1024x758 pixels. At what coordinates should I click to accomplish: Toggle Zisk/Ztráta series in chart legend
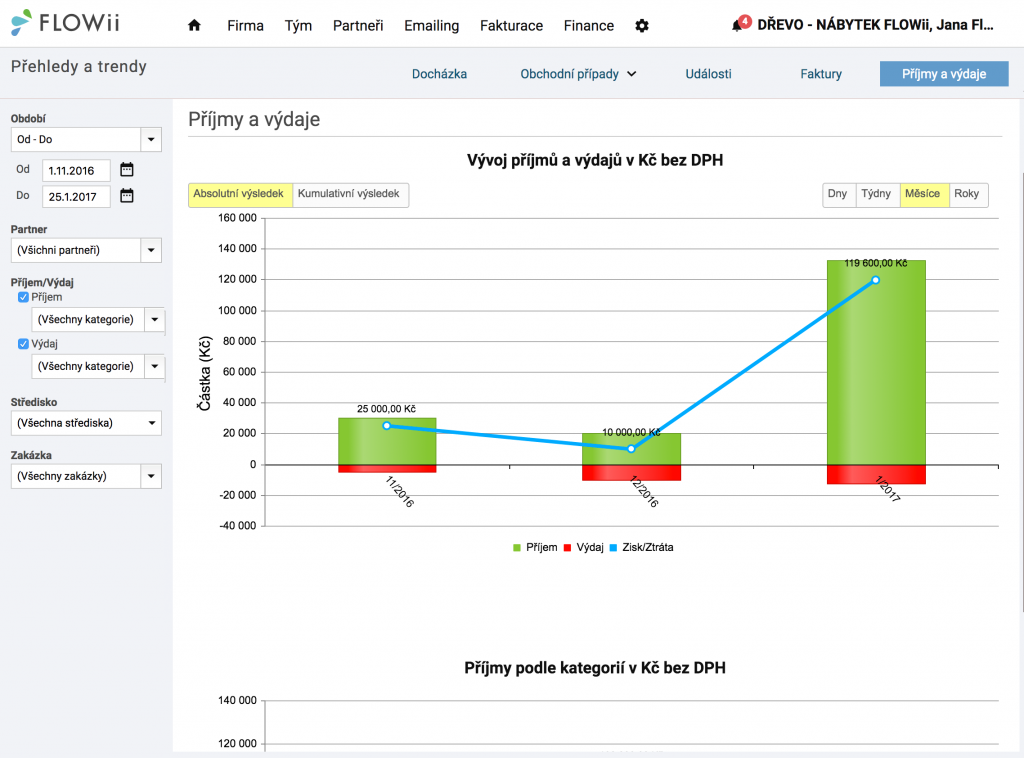(641, 547)
